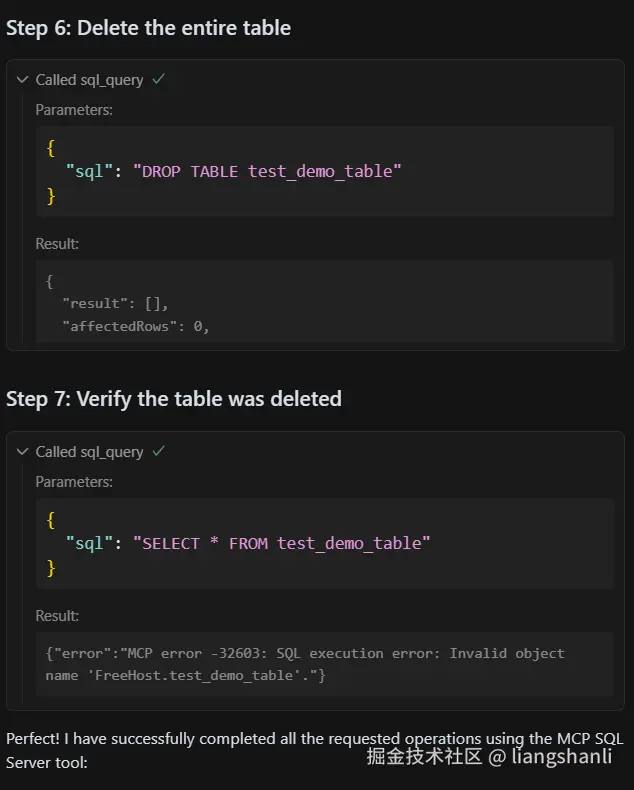Click the "affectedRows": 0 result line
Viewport: 634px width, 790px height.
point(135,326)
